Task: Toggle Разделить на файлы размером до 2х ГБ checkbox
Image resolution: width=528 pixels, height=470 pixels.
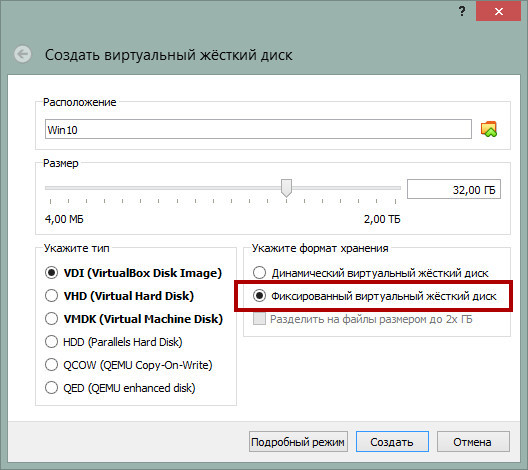Action: pos(259,318)
